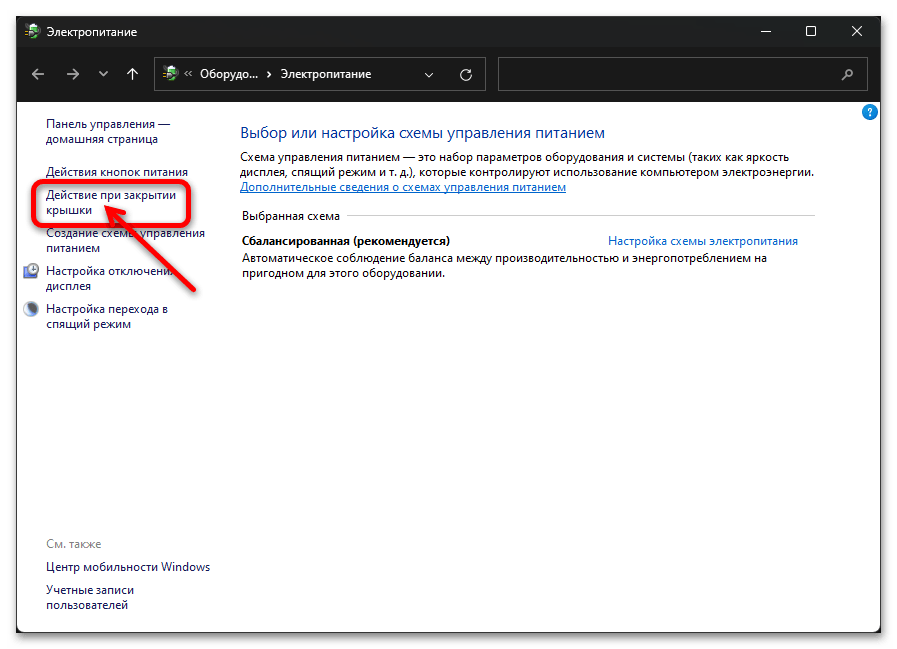The width and height of the screenshot is (897, 649).
Task: Go forward with the forward arrow
Action: 73,74
